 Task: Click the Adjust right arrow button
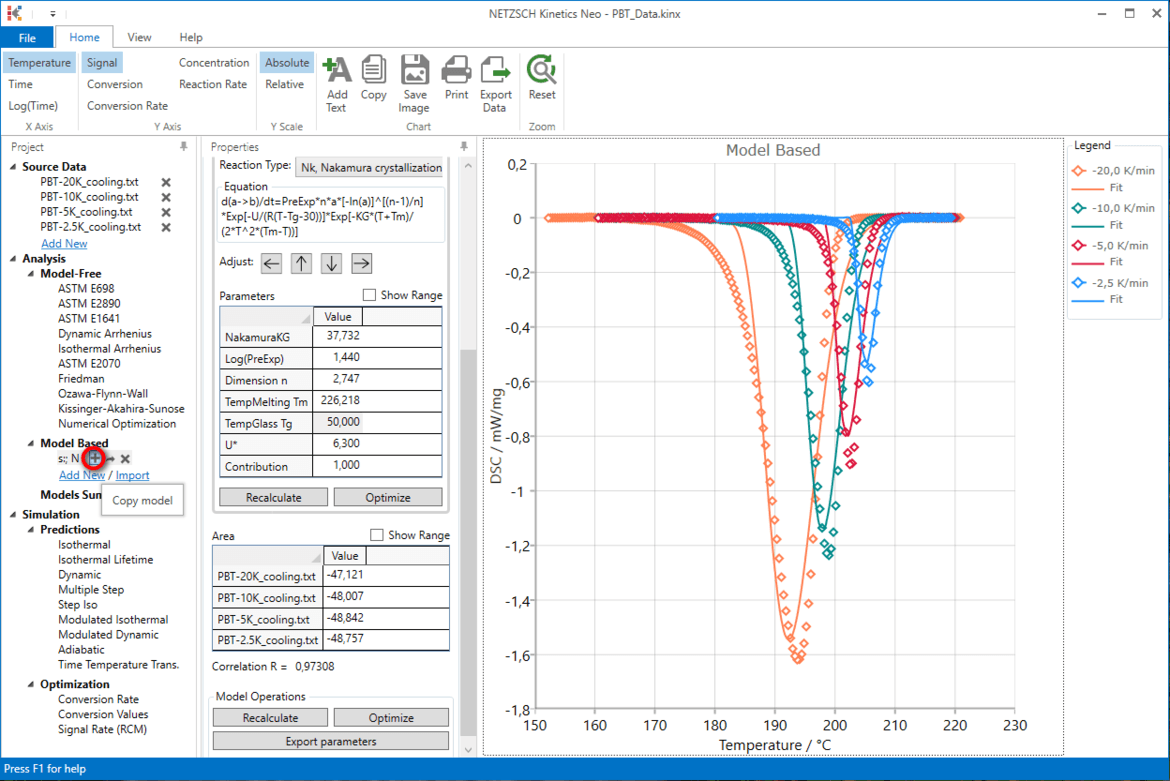pos(361,263)
